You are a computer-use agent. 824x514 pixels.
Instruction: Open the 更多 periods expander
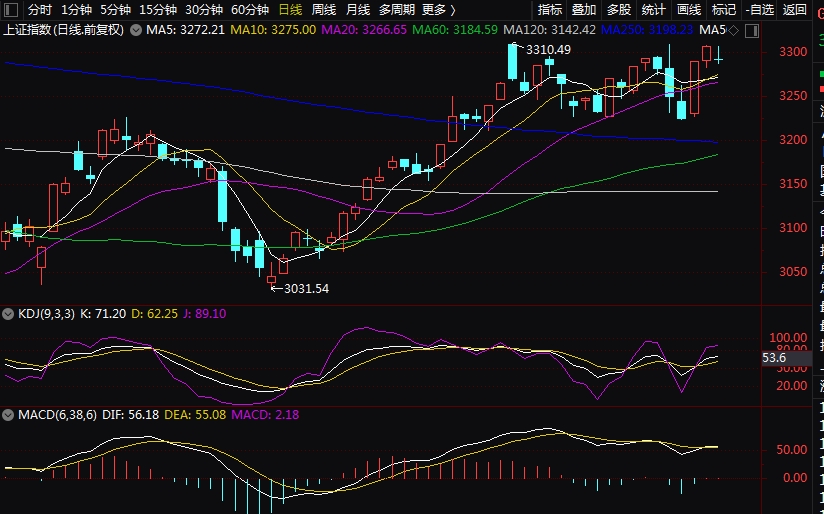pyautogui.click(x=439, y=10)
